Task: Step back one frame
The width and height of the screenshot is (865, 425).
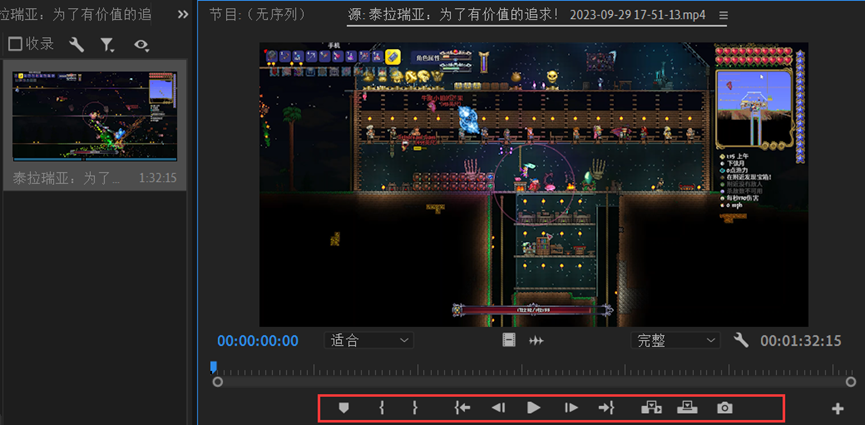Action: pyautogui.click(x=497, y=408)
